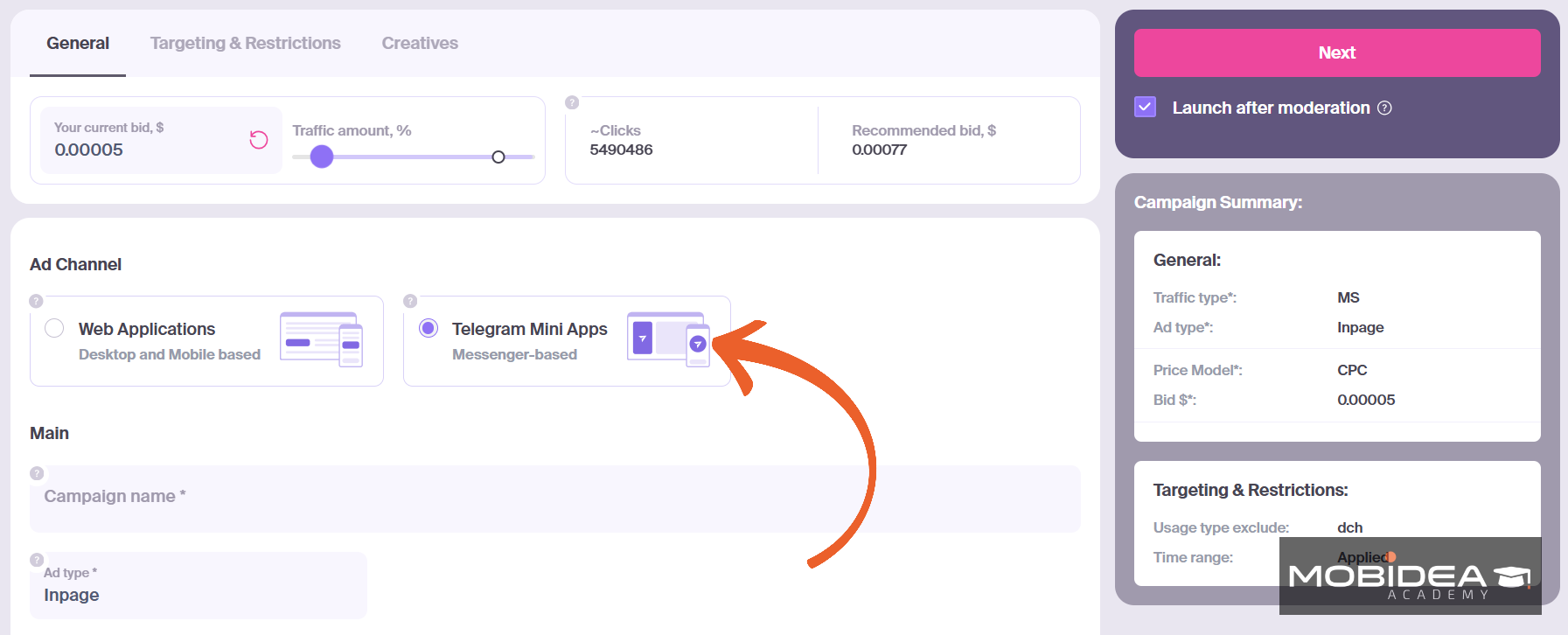Open the help icon for the Ad type field
Viewport: 1568px width, 635px height.
pos(37,560)
